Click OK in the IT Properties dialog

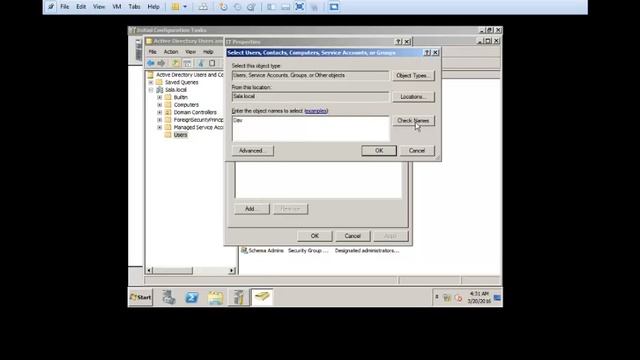coord(315,236)
